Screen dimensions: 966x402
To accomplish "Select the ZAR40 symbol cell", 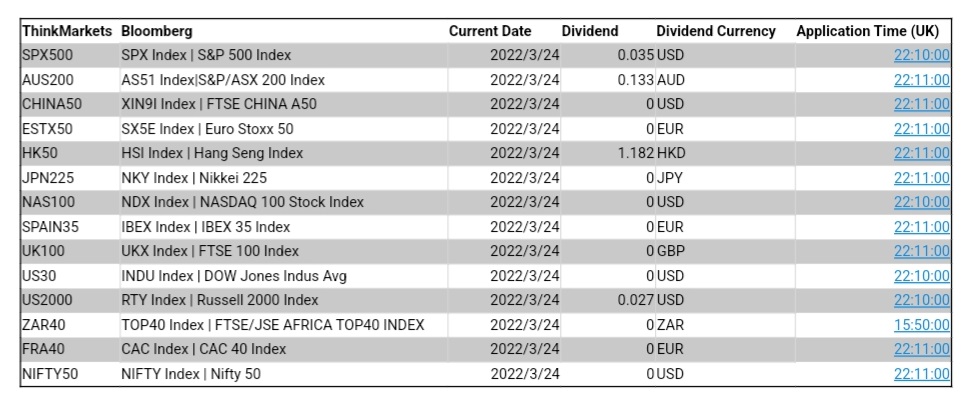I will pyautogui.click(x=42, y=325).
